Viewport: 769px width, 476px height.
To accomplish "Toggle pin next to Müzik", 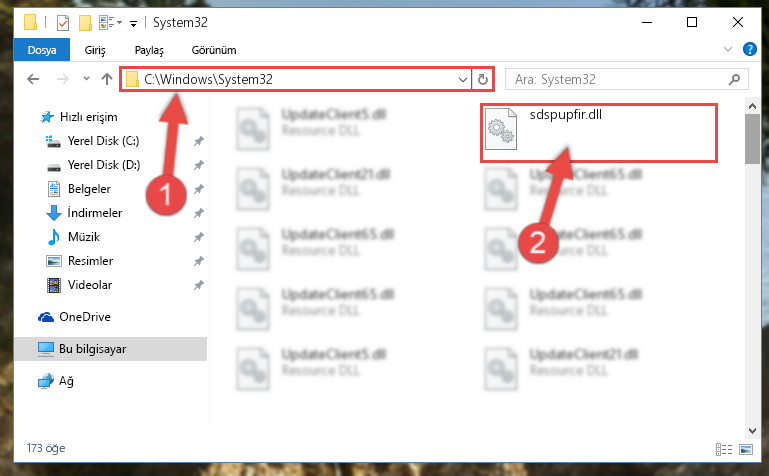I will pyautogui.click(x=199, y=237).
